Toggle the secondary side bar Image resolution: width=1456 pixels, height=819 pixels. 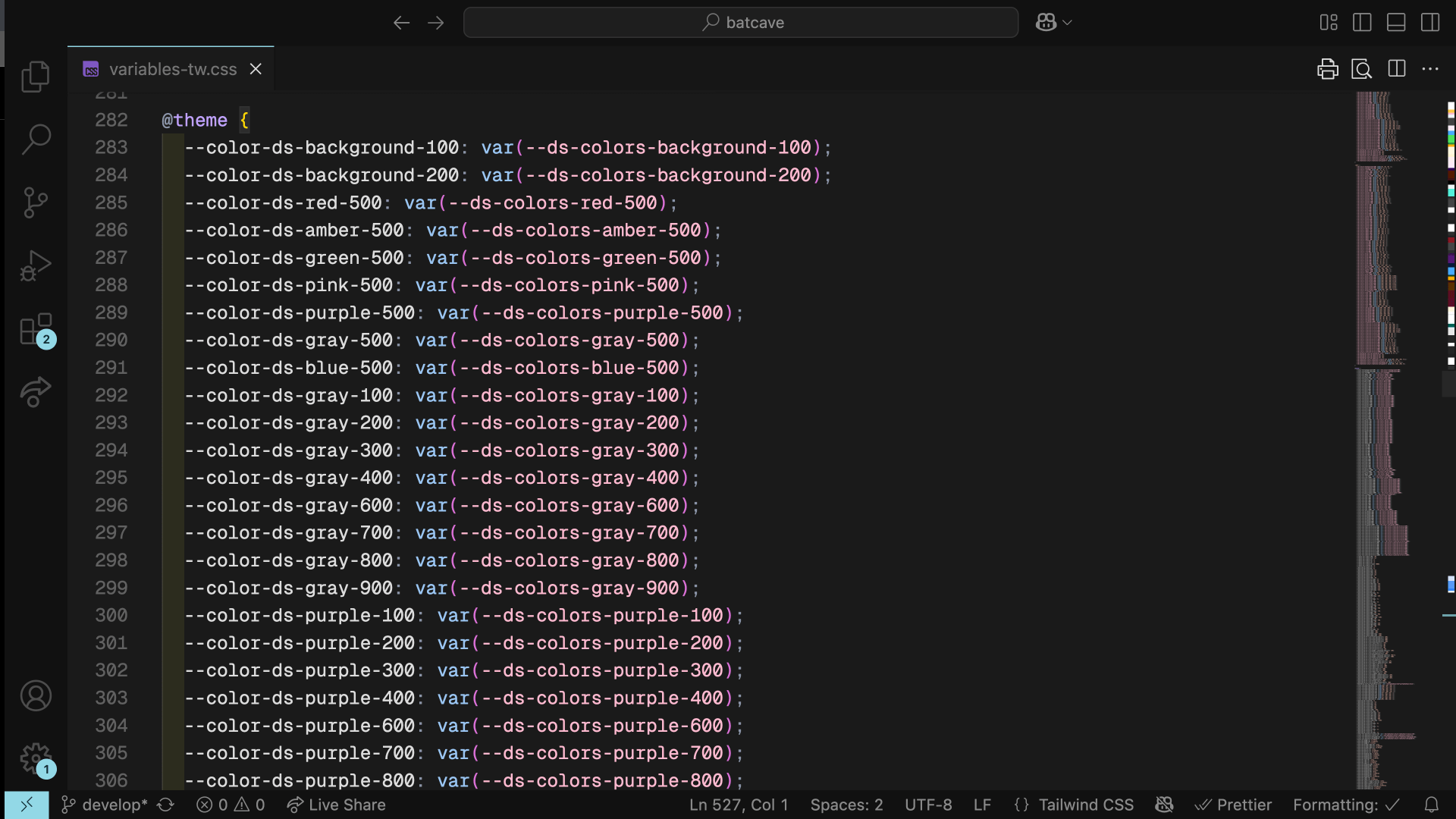click(x=1430, y=23)
